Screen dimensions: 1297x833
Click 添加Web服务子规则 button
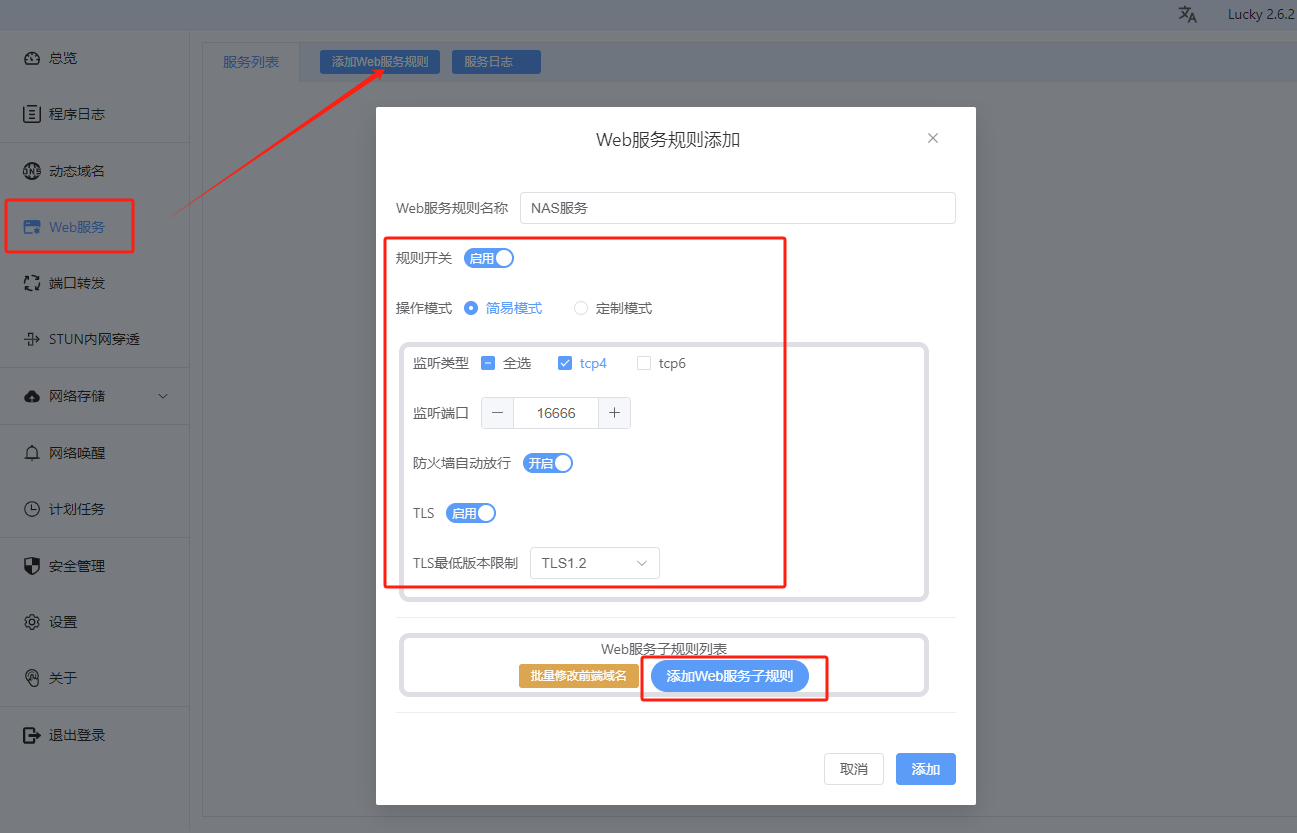pos(730,676)
